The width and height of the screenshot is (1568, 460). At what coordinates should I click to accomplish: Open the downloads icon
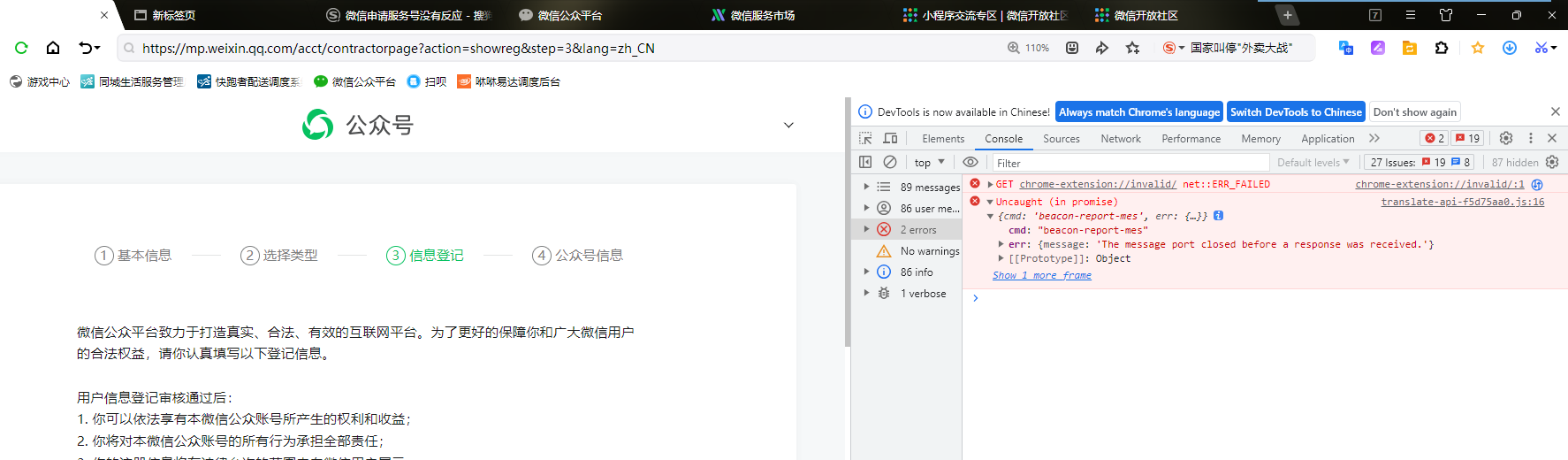coord(1510,48)
